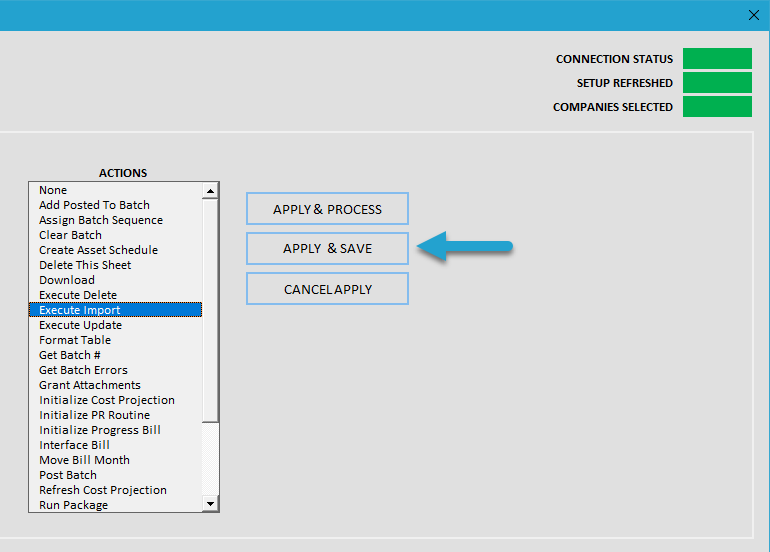The image size is (770, 552).
Task: Click the highlighted Execute Import action
Action: 115,310
